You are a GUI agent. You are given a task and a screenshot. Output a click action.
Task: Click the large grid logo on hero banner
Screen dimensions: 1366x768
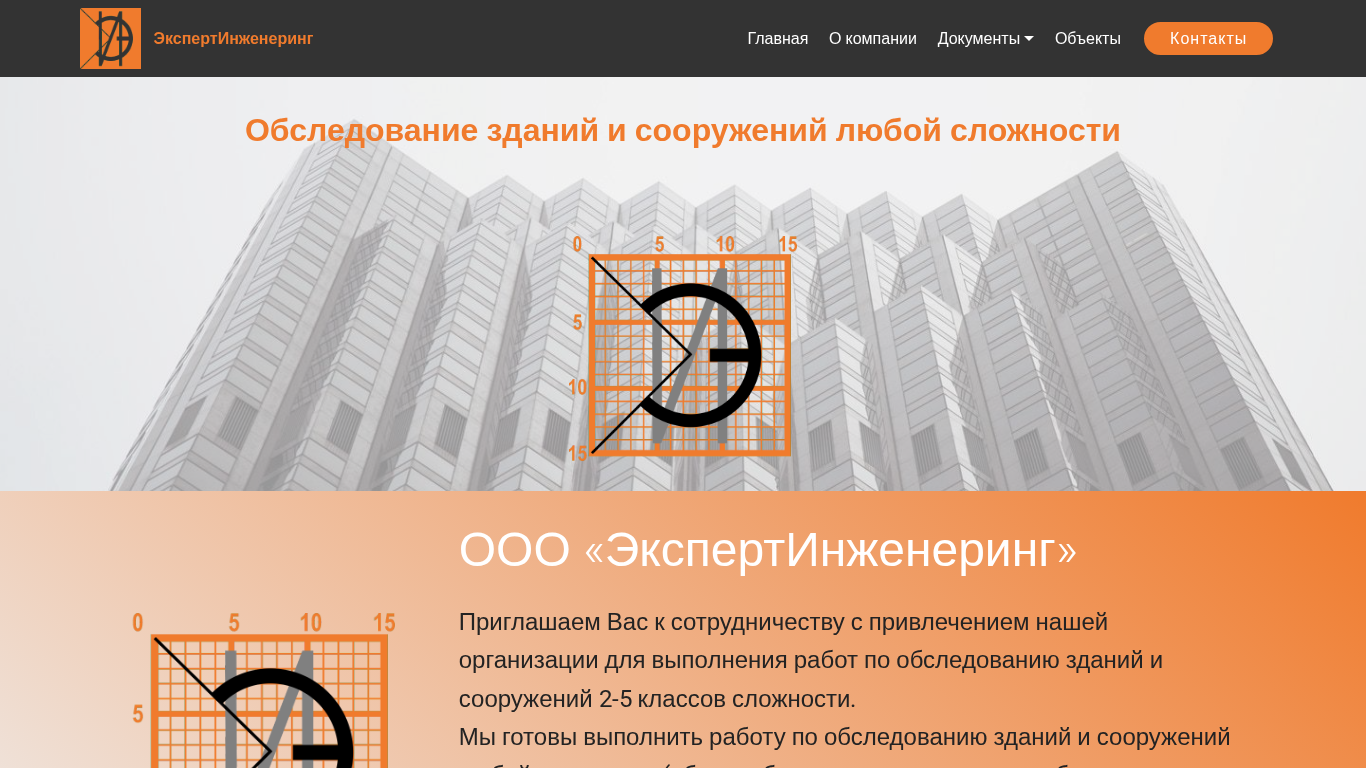(683, 349)
